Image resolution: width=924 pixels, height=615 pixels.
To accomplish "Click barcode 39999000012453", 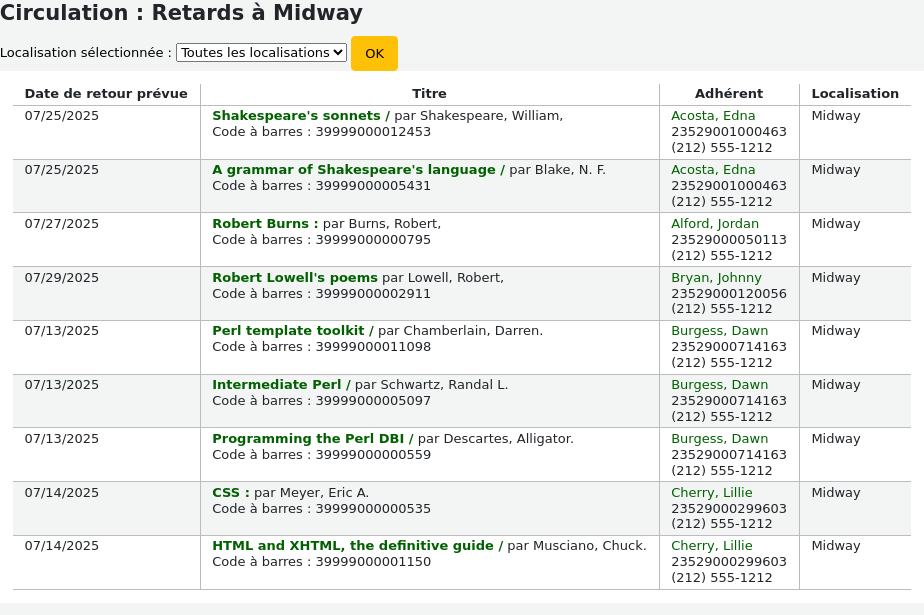I will pos(373,131).
